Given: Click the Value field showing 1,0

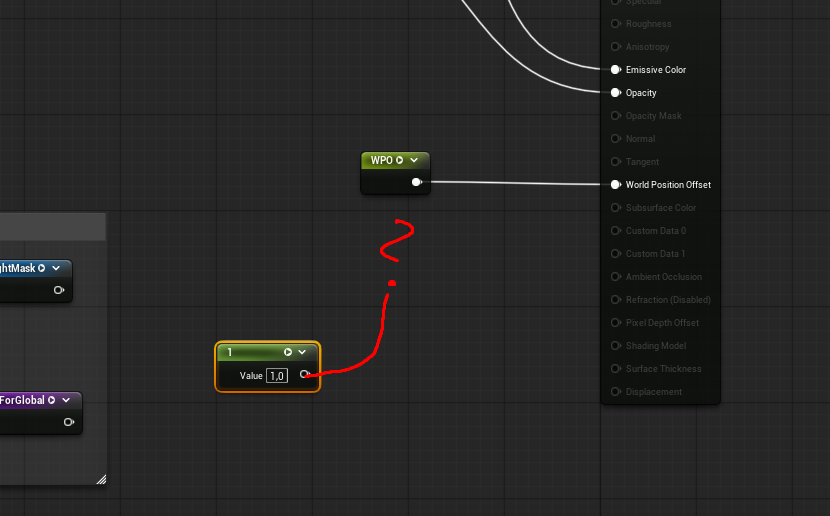Looking at the screenshot, I should [x=277, y=376].
